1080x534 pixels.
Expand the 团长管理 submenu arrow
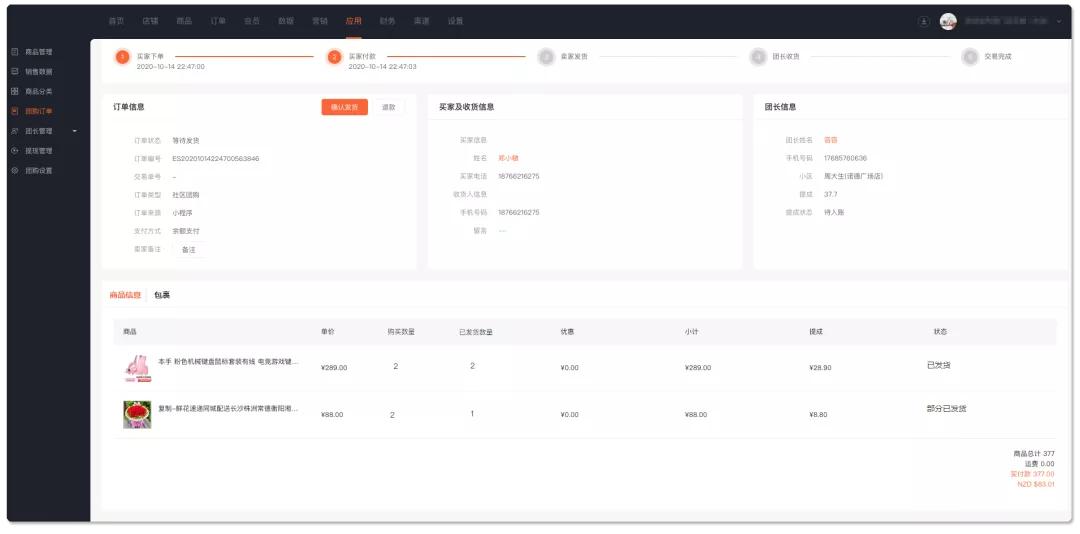pyautogui.click(x=75, y=131)
